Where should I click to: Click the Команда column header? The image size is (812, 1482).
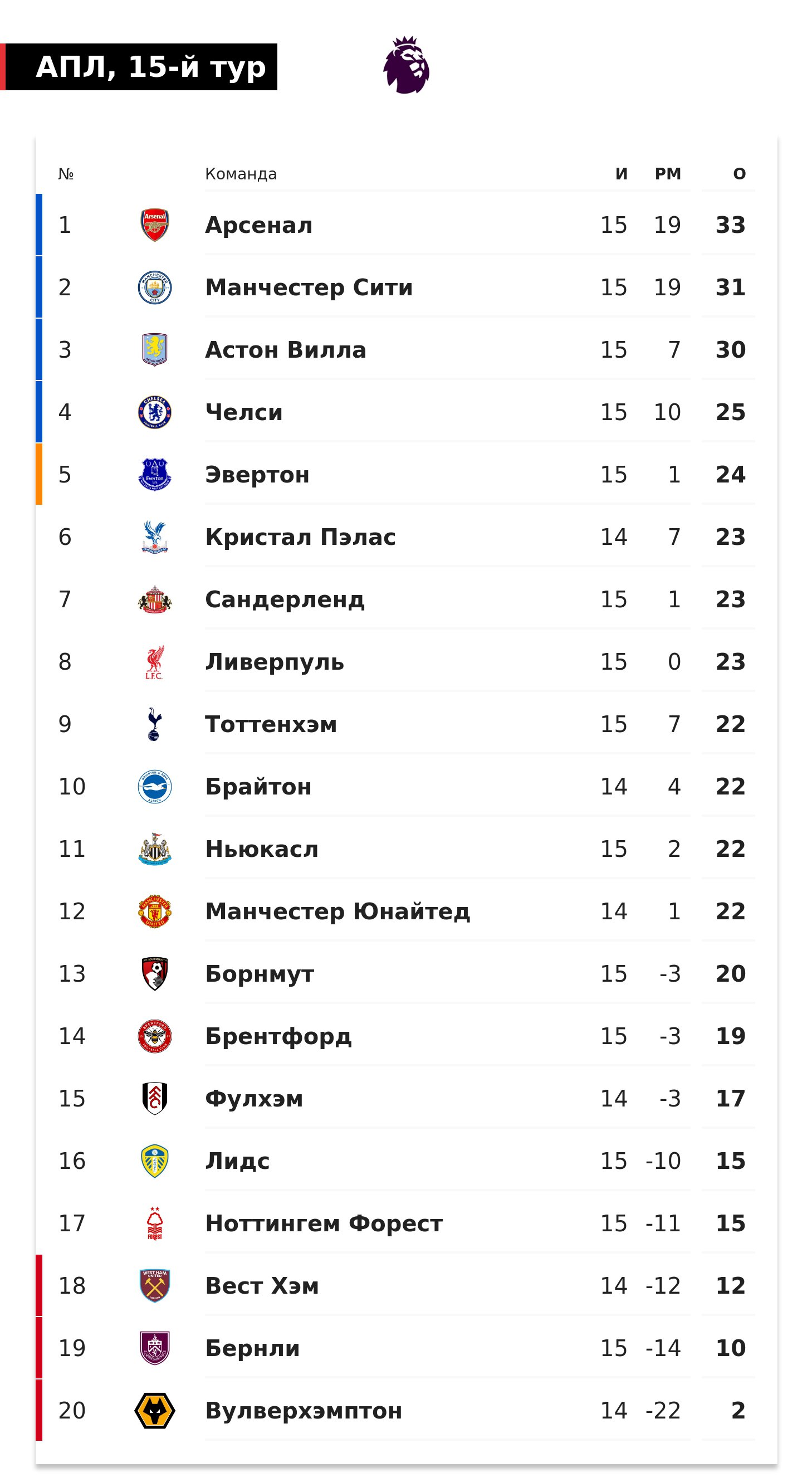click(241, 174)
